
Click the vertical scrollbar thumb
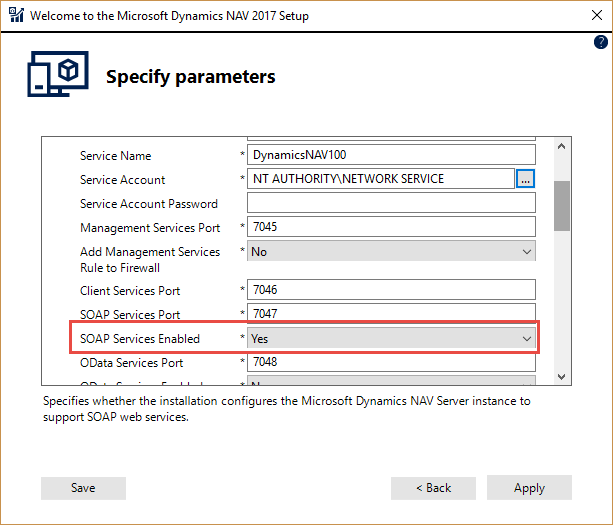tap(561, 205)
